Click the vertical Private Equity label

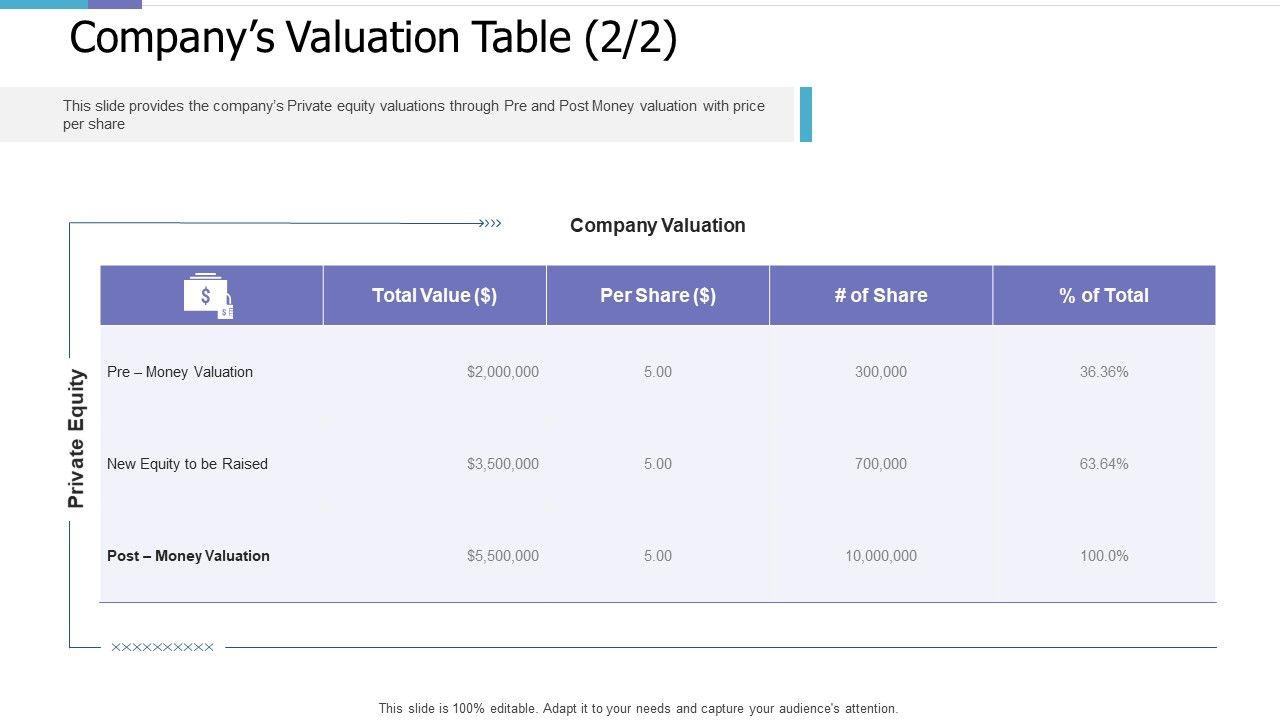(x=77, y=439)
